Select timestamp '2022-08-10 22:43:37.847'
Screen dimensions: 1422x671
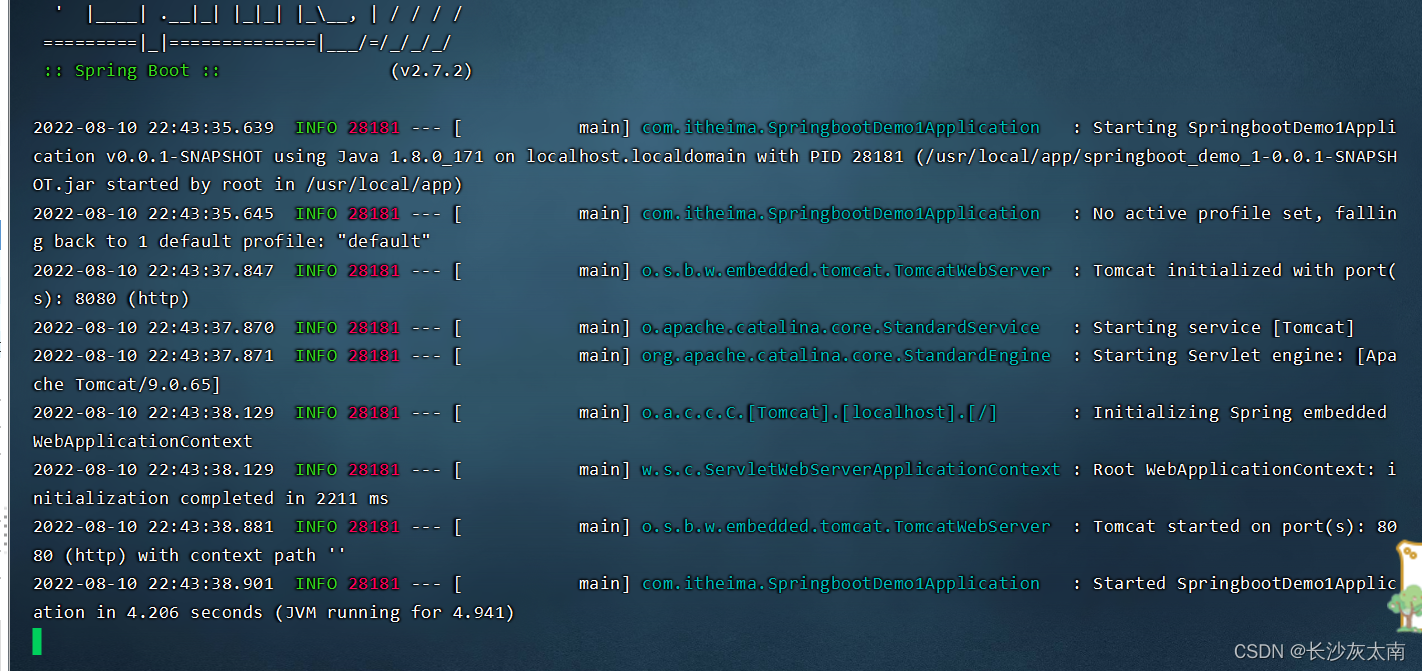pyautogui.click(x=153, y=270)
